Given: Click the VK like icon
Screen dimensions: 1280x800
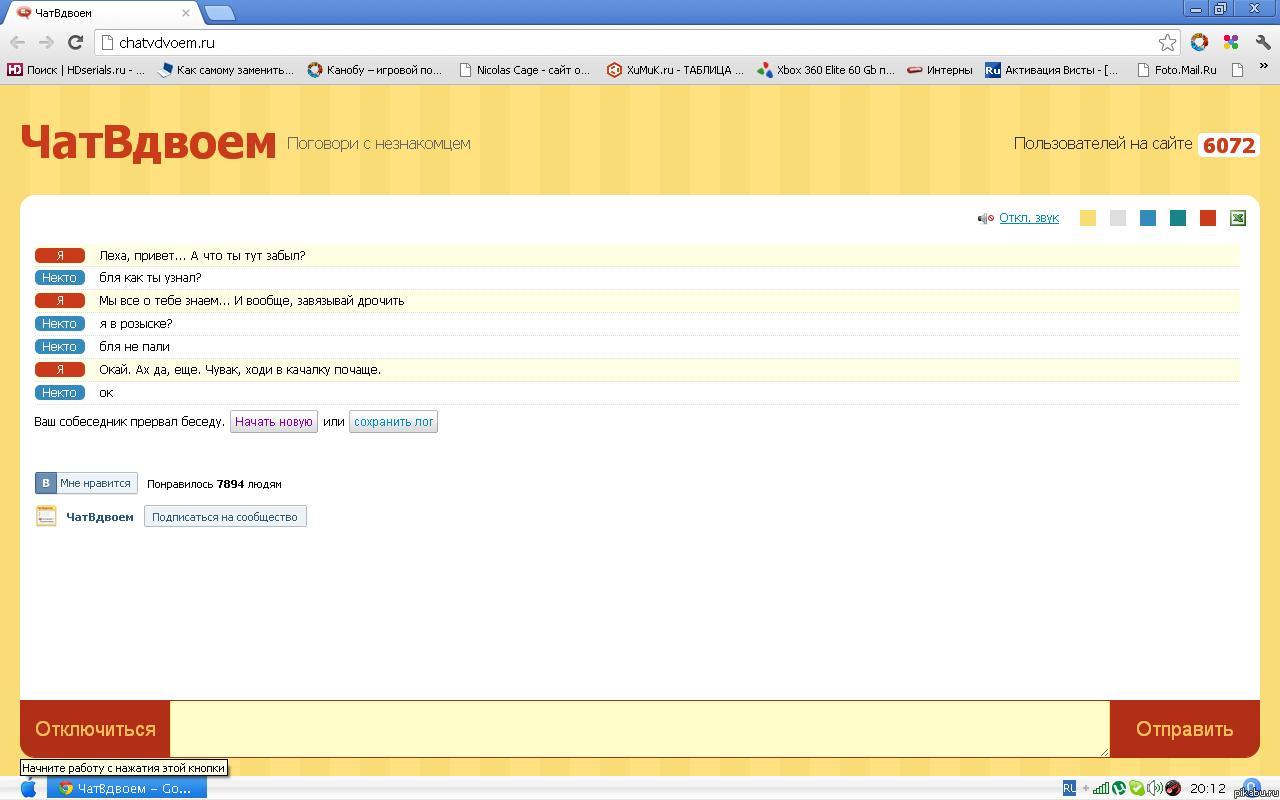Looking at the screenshot, I should click(x=45, y=483).
